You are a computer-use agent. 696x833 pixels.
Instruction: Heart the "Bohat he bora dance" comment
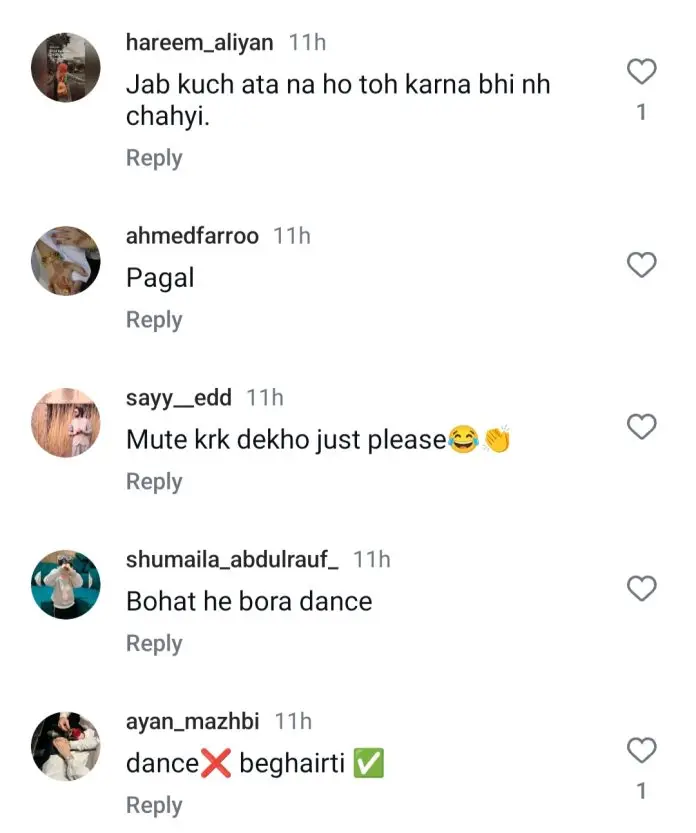click(641, 589)
